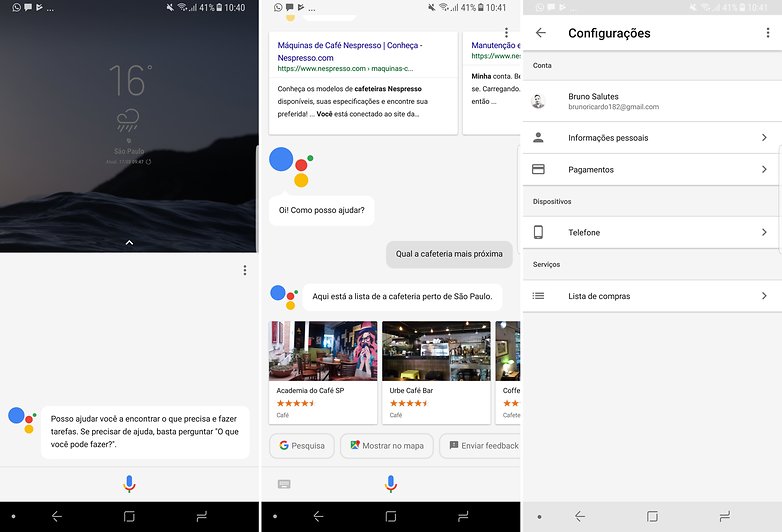Viewport: 782px width, 532px height.
Task: Open the keyboard input icon
Action: click(284, 484)
